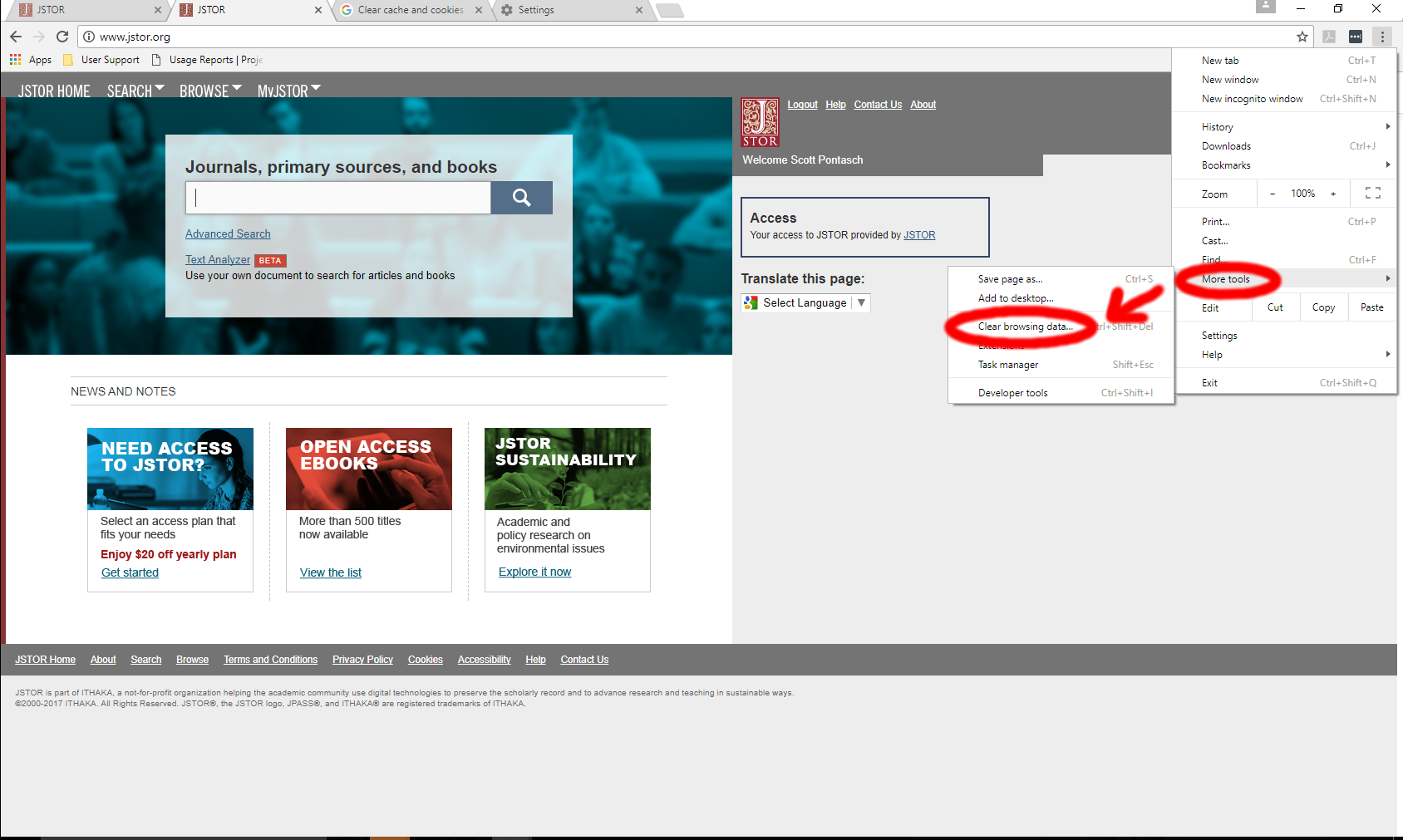Reload the current page
Viewport: 1403px width, 840px height.
click(62, 37)
